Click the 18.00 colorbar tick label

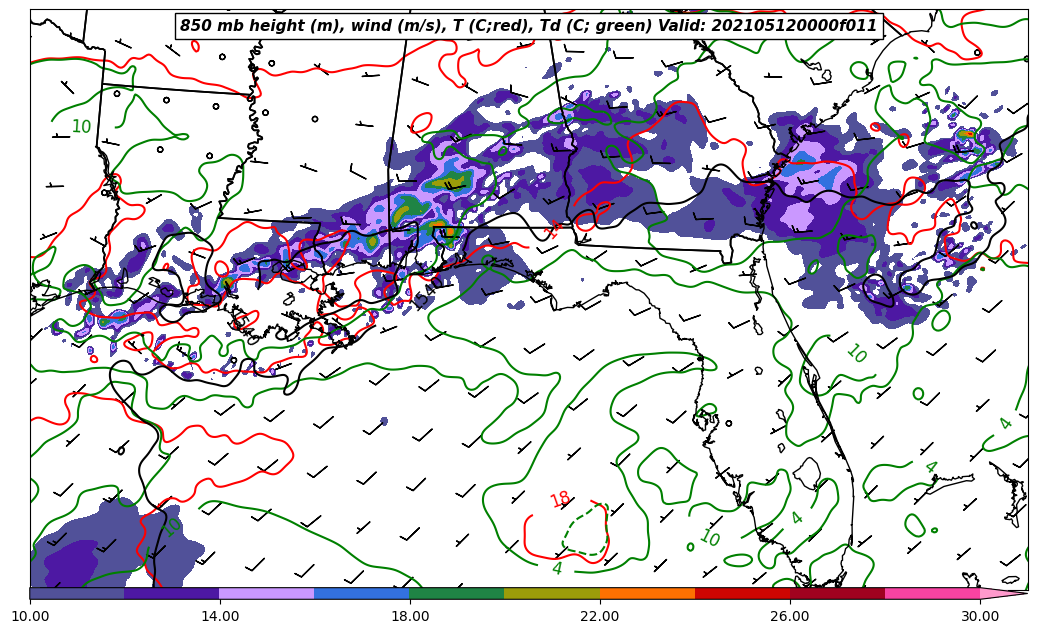click(x=410, y=616)
